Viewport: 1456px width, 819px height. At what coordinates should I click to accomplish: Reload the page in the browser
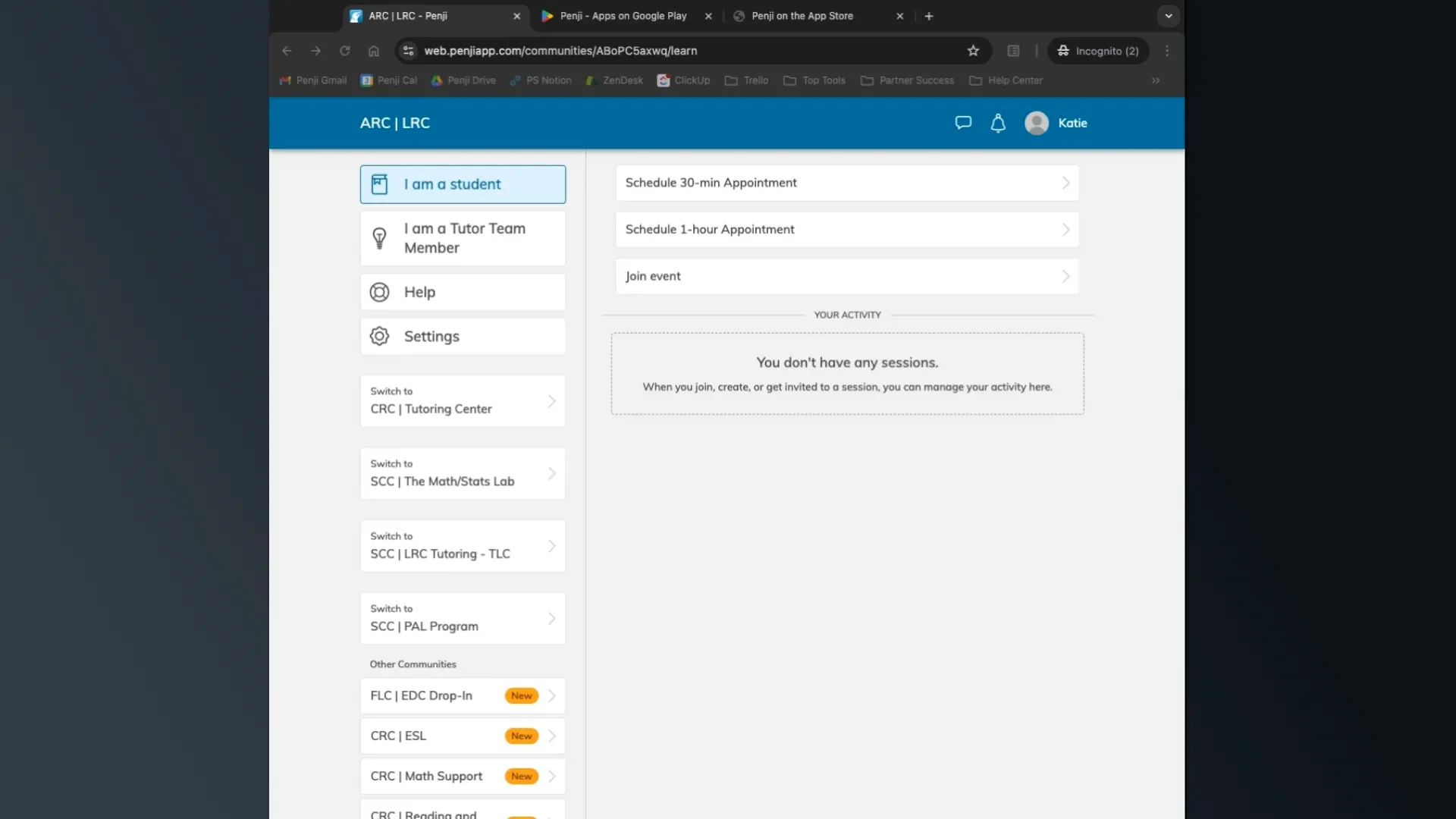(x=345, y=51)
